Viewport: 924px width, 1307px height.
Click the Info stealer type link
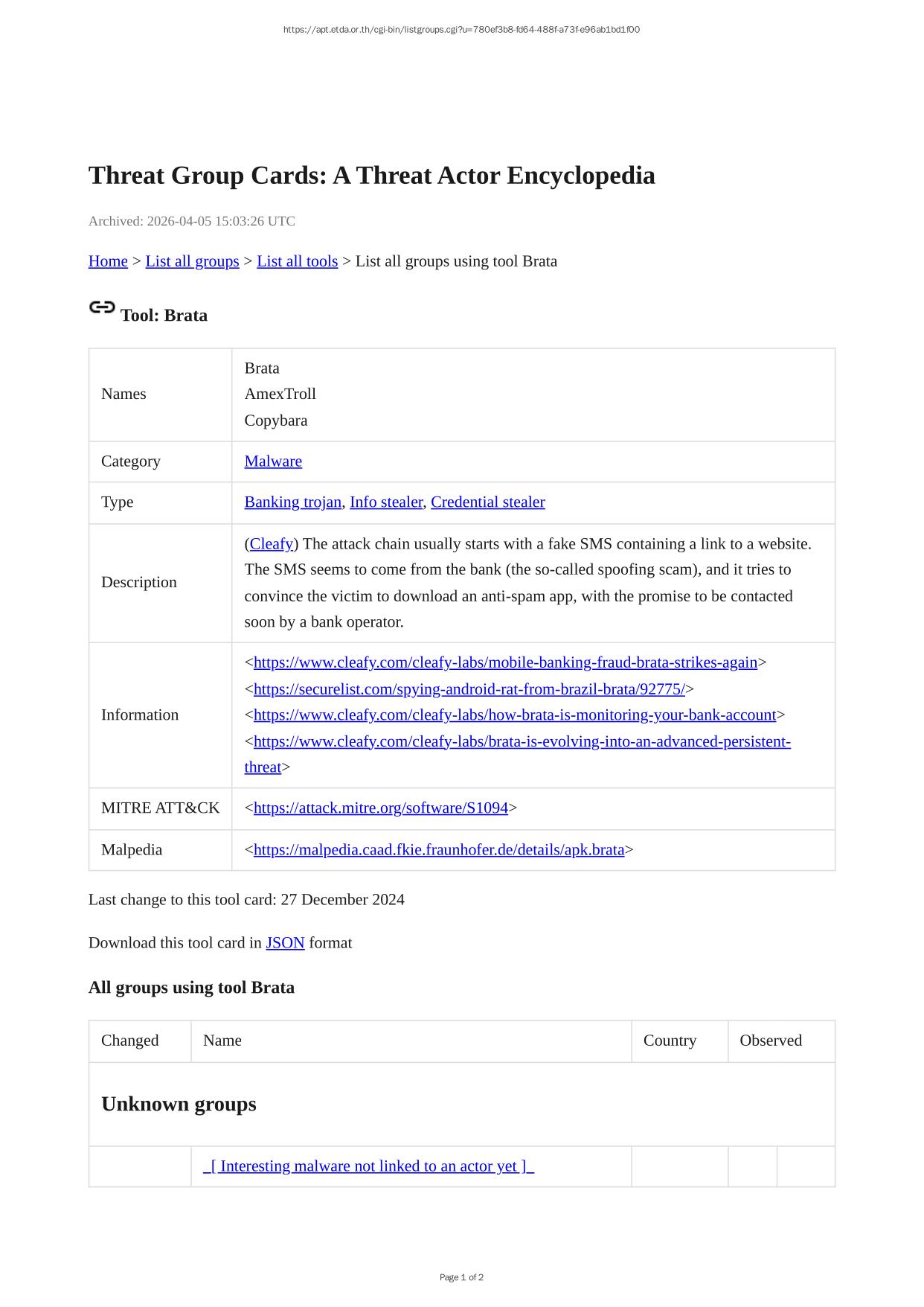(385, 502)
